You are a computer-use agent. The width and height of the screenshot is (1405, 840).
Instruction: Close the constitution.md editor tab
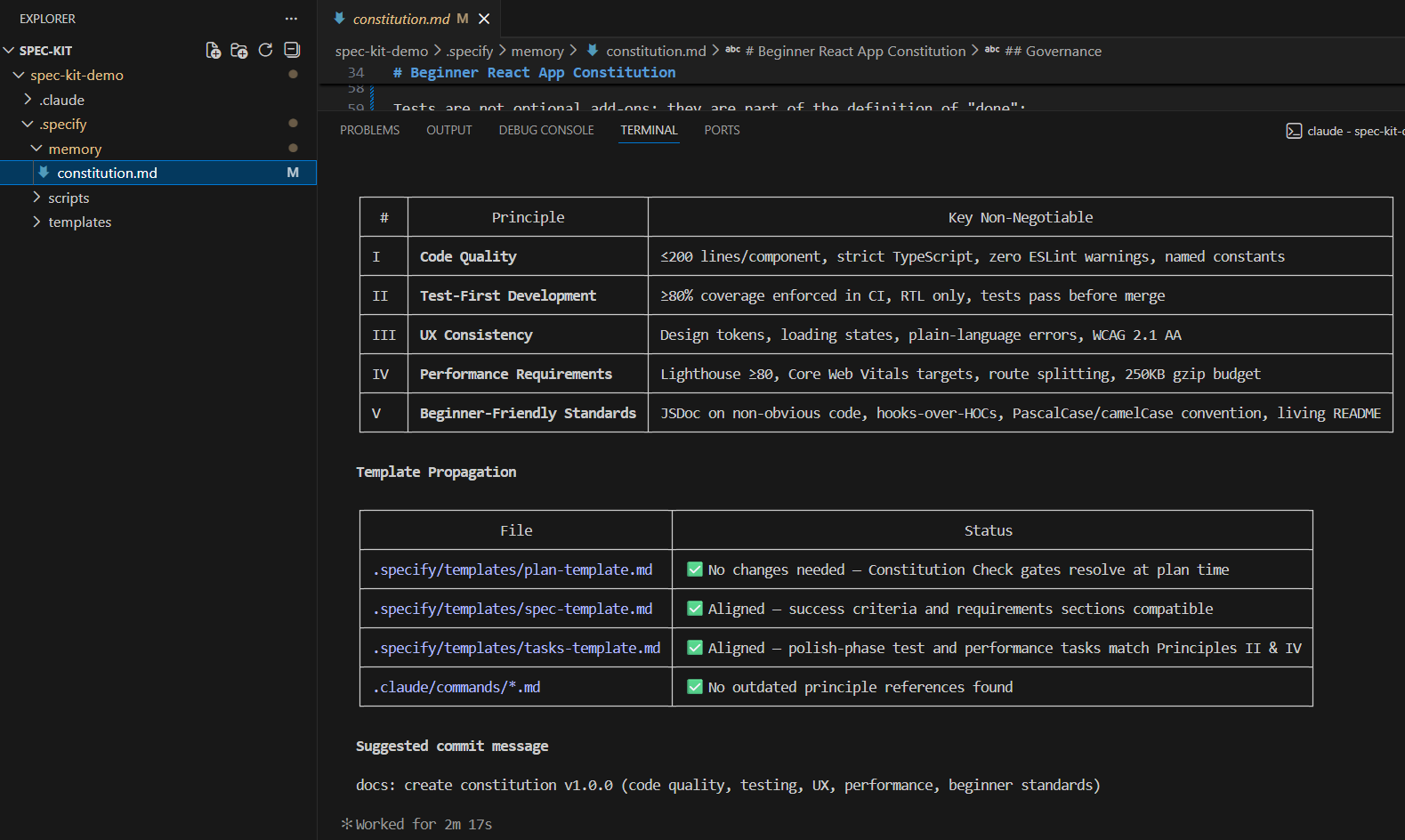(x=484, y=19)
